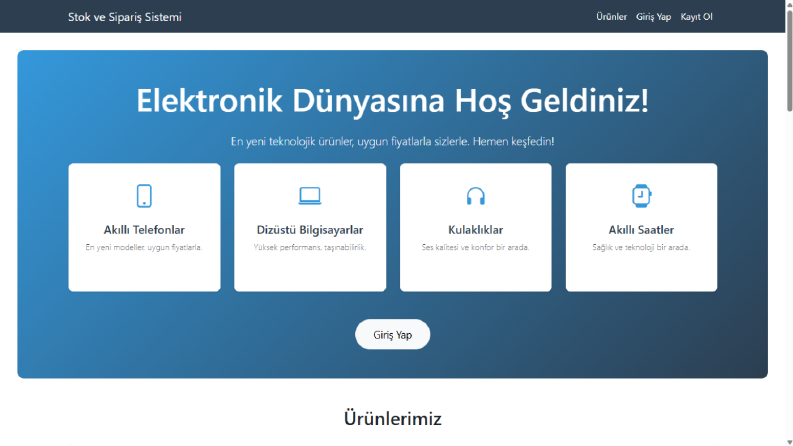Click the smartphone icon in Akıllı Telefonlar card
The height and width of the screenshot is (446, 793).
(144, 196)
